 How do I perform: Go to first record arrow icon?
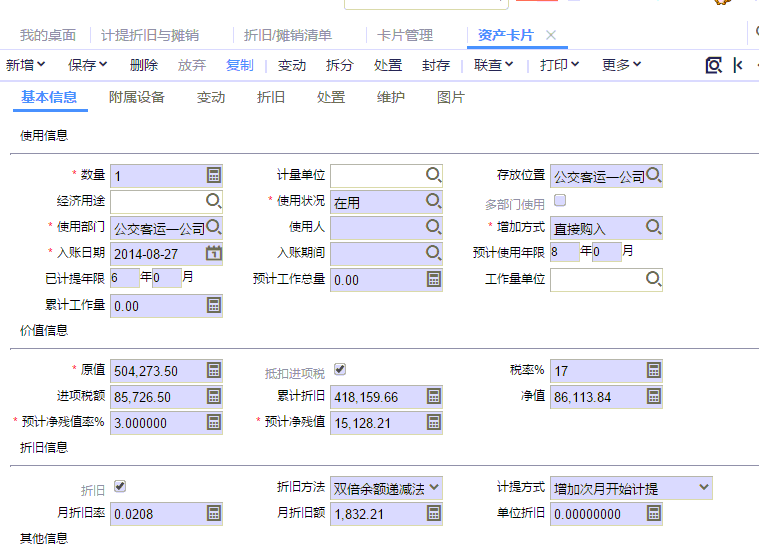tap(738, 65)
